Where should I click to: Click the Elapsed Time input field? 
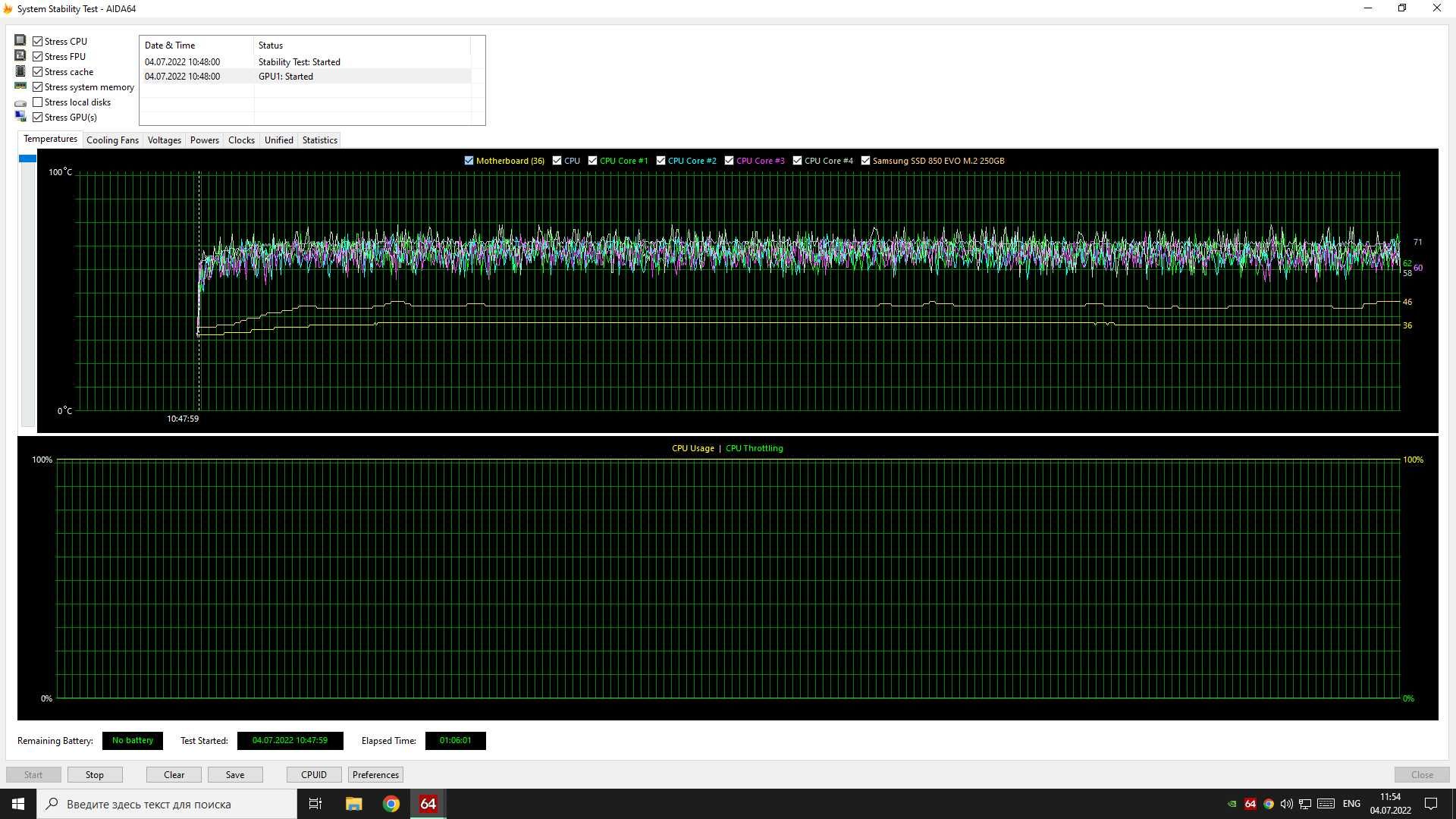456,740
